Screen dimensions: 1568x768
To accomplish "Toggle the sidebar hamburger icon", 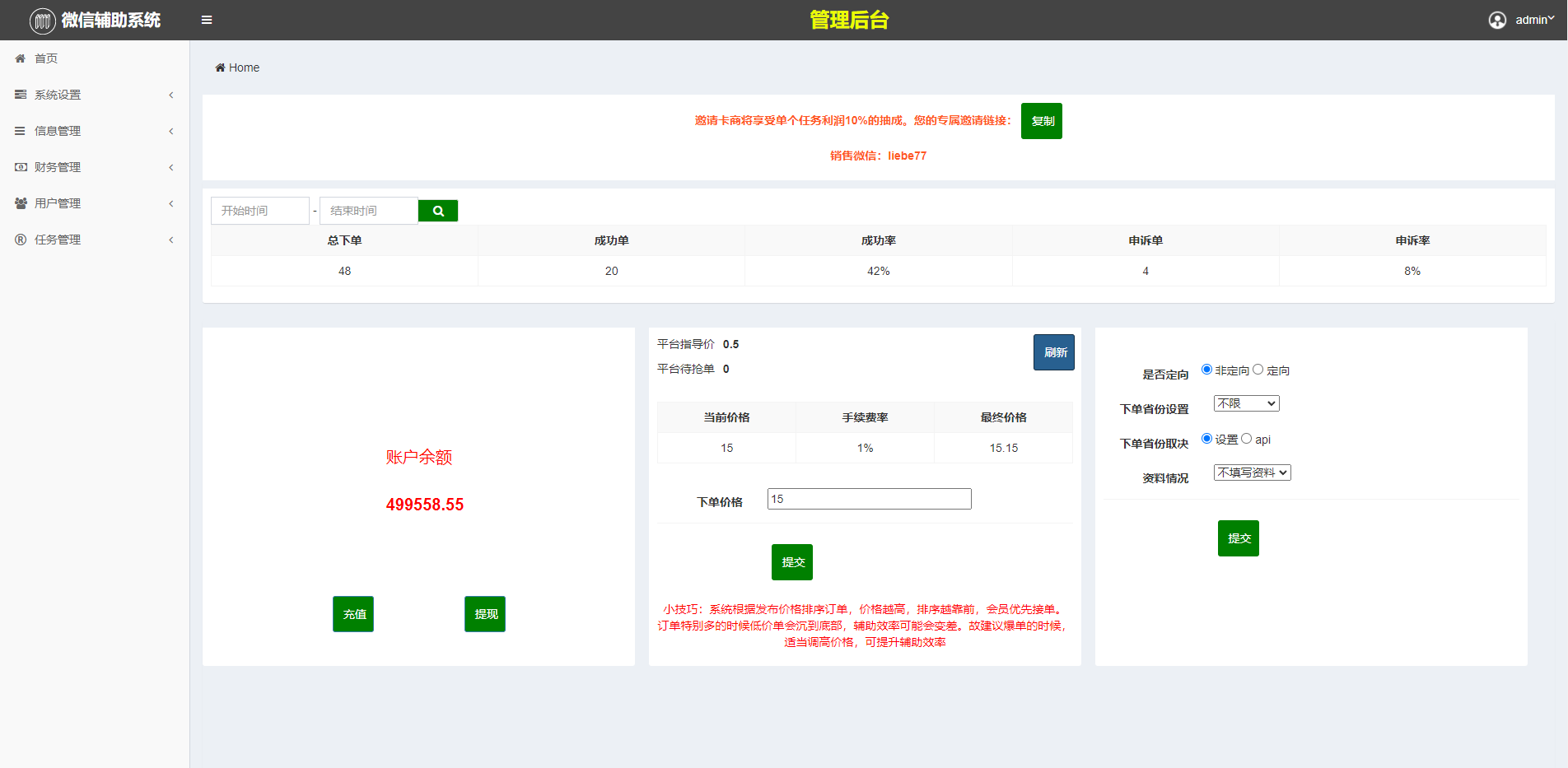I will tap(206, 19).
